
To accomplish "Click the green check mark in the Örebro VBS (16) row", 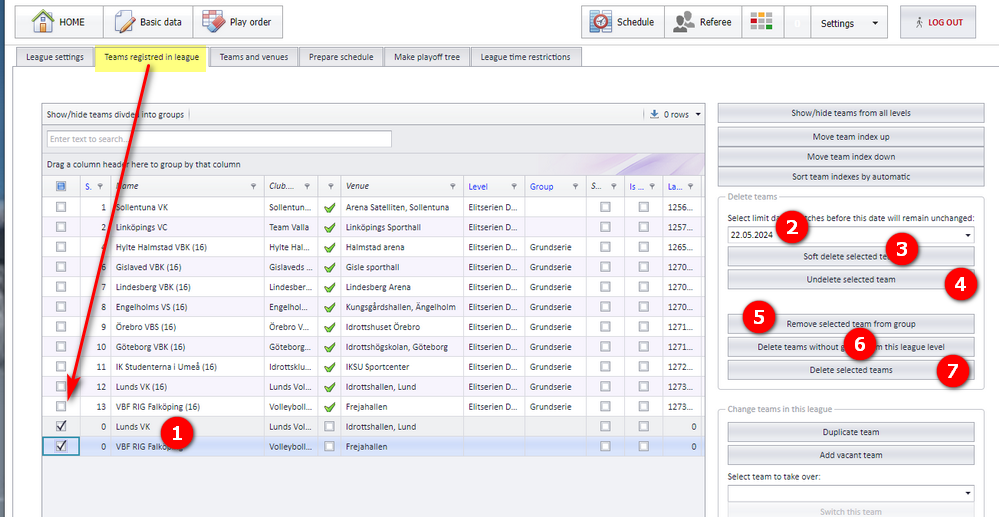I will point(329,327).
